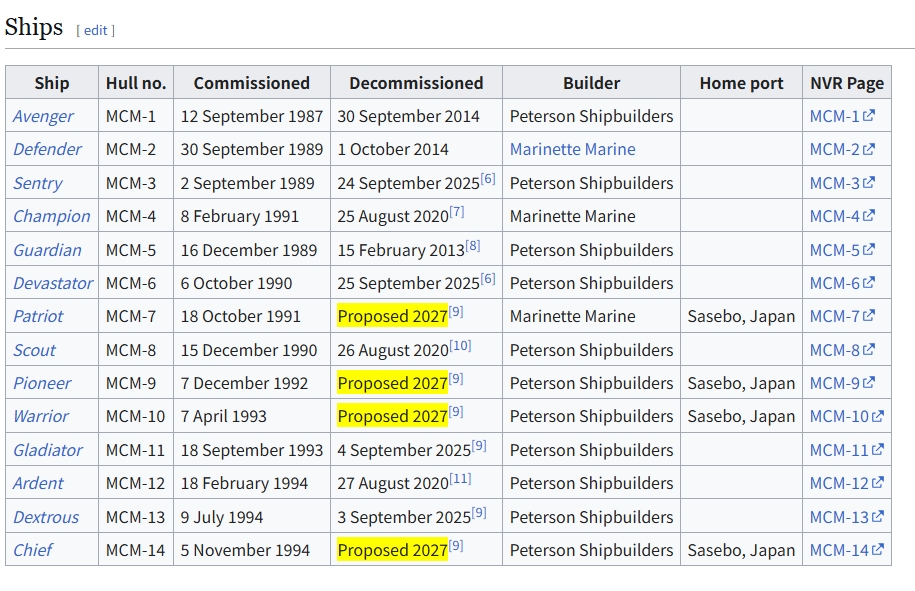Open citation 11 in the Ardent row

460,479
